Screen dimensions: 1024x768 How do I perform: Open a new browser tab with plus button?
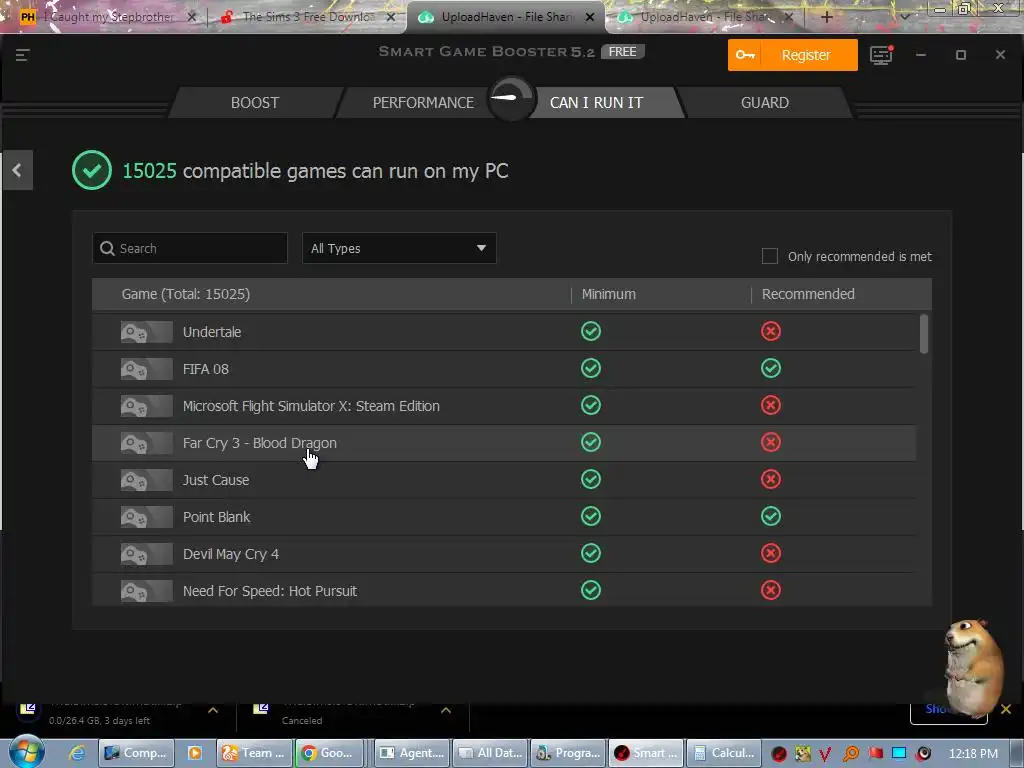(826, 17)
